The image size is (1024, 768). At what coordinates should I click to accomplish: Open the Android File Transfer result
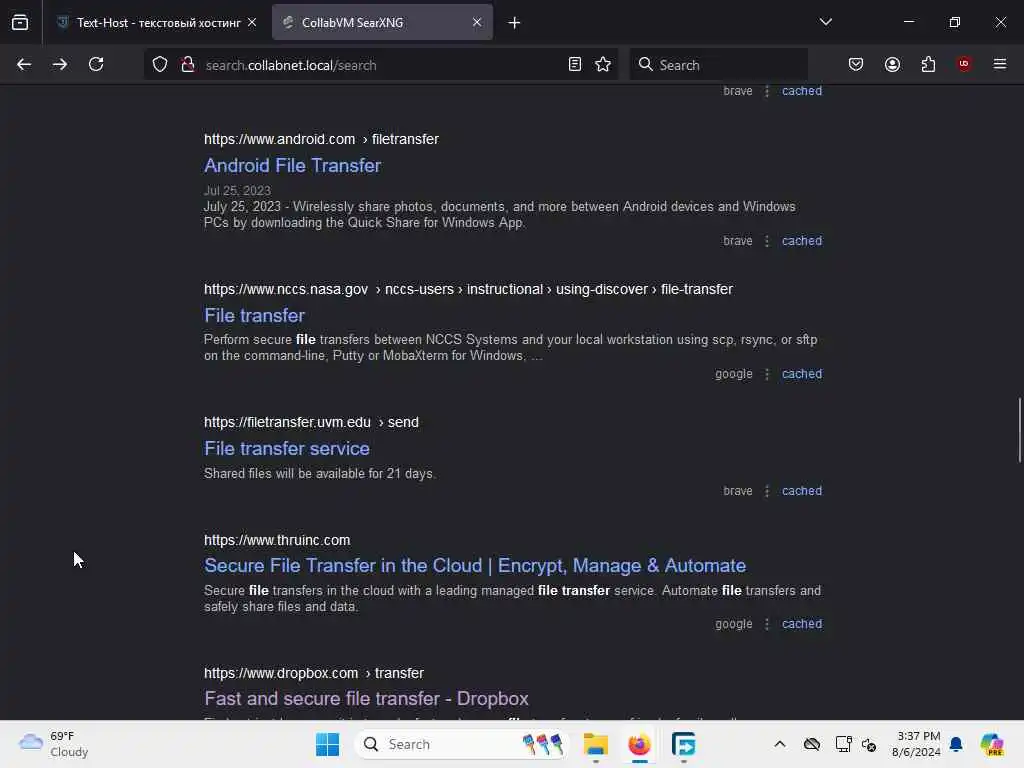[293, 166]
